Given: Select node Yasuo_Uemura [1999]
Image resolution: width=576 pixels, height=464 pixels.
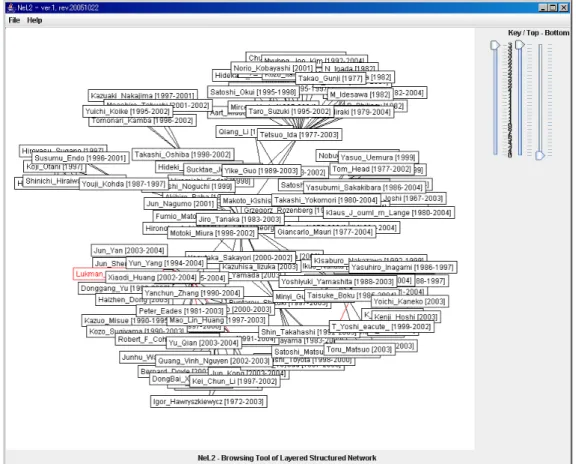Looking at the screenshot, I should (x=378, y=157).
